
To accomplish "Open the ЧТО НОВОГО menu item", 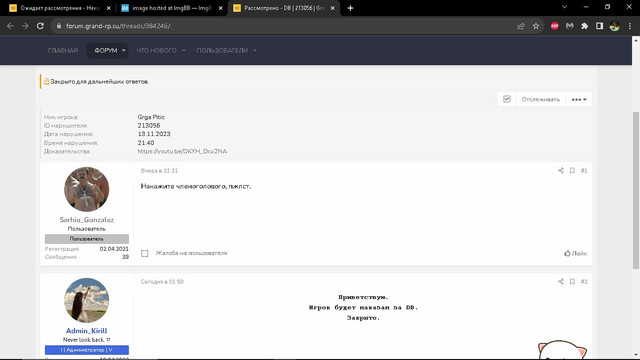I will point(156,51).
